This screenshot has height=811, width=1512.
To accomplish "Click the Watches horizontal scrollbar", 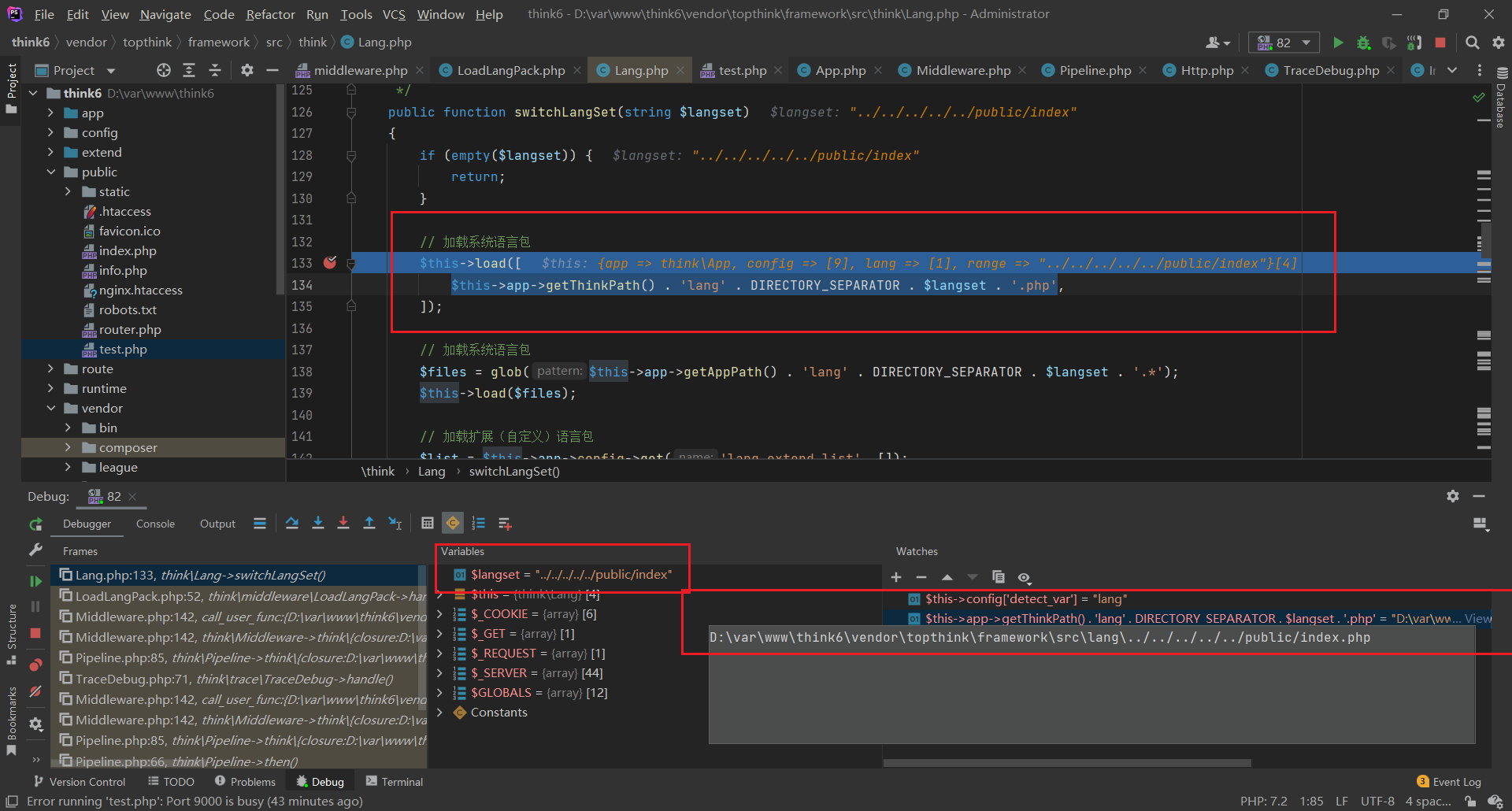I will [1067, 763].
